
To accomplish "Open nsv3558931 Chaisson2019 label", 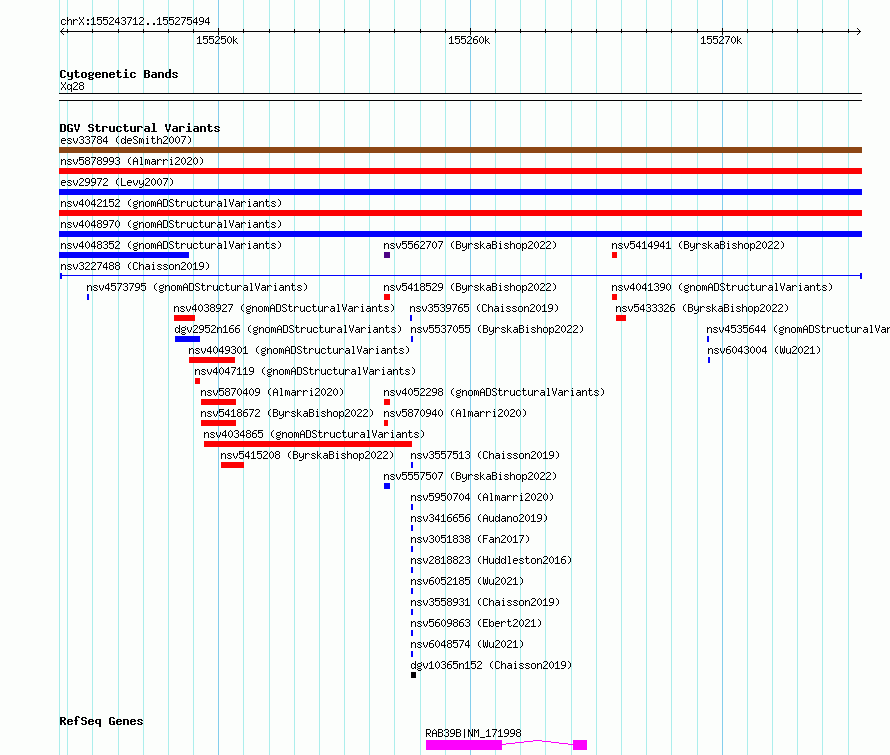I will (x=485, y=602).
